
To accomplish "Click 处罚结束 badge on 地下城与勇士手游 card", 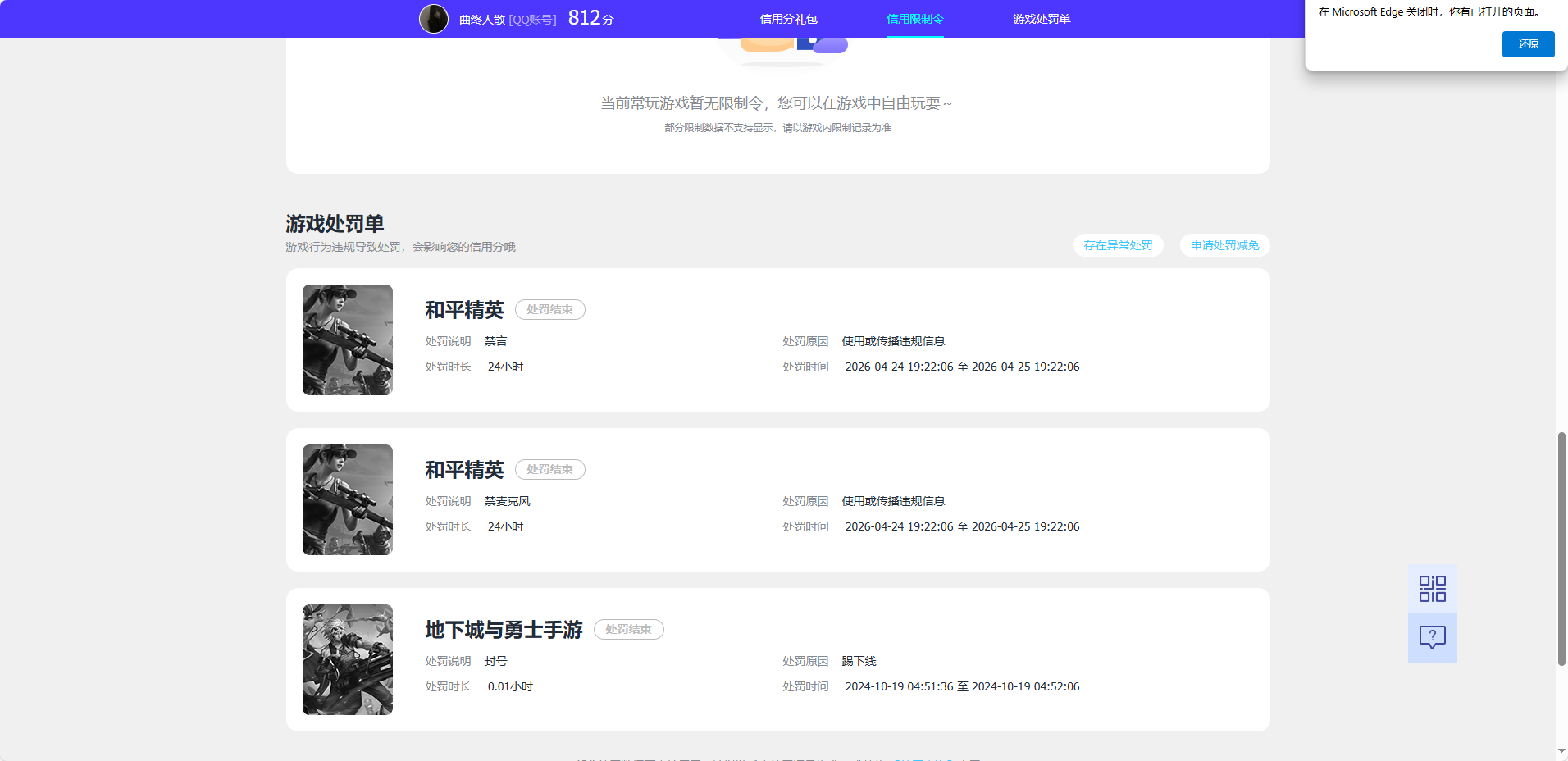I will [x=628, y=629].
